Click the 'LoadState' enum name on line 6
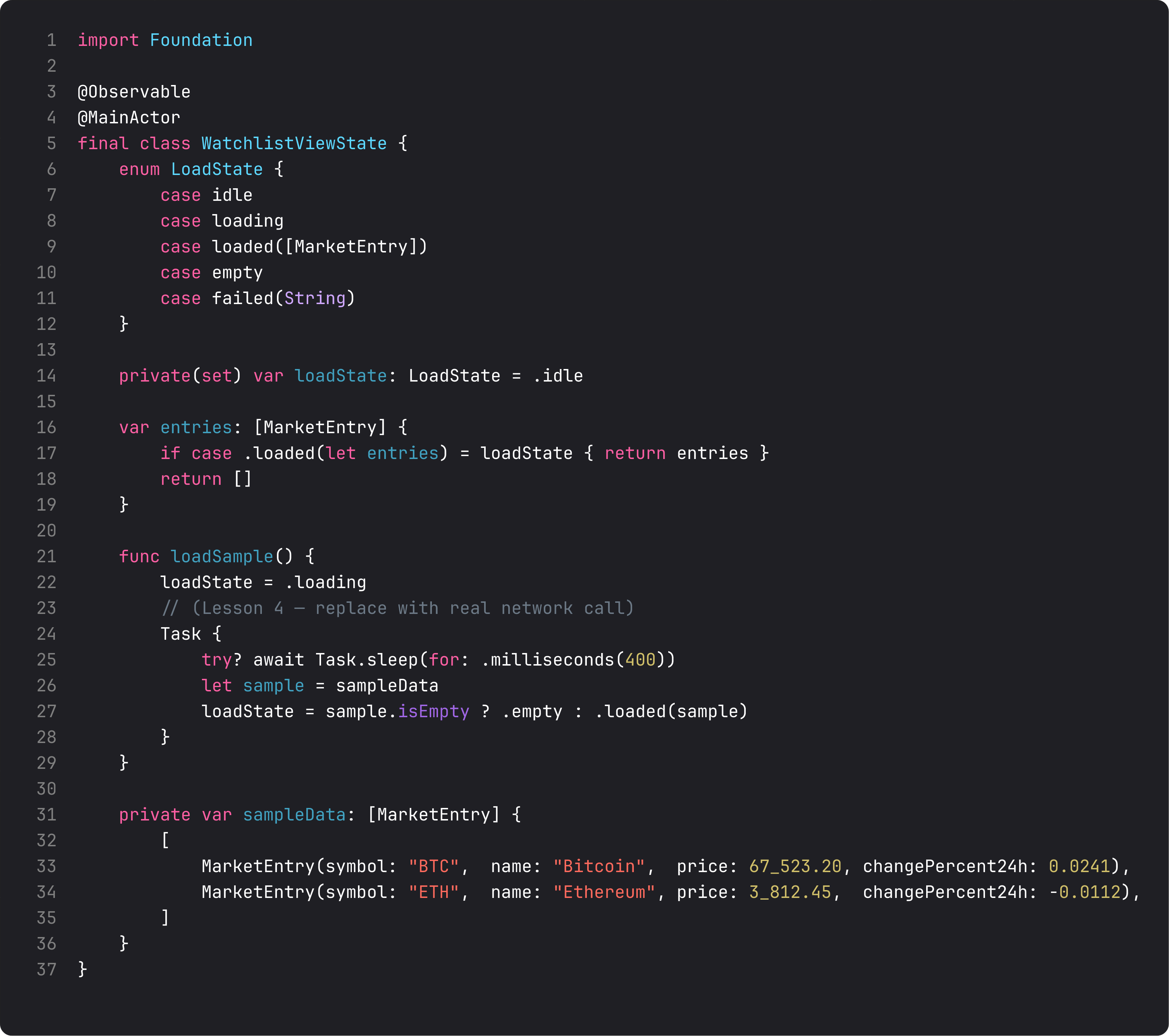Viewport: 1169px width, 1036px height. point(217,169)
